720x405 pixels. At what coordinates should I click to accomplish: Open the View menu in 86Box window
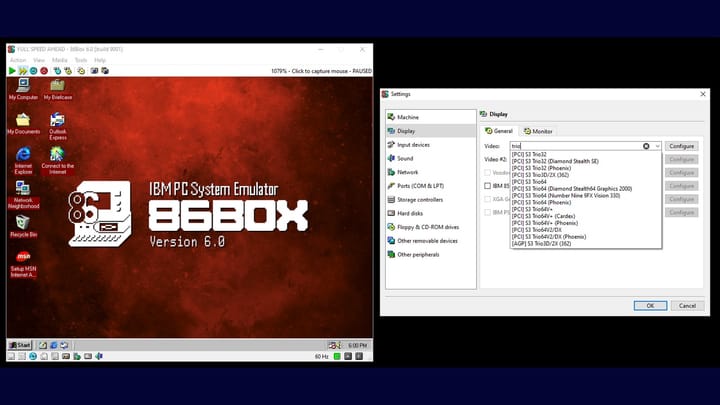[x=39, y=60]
